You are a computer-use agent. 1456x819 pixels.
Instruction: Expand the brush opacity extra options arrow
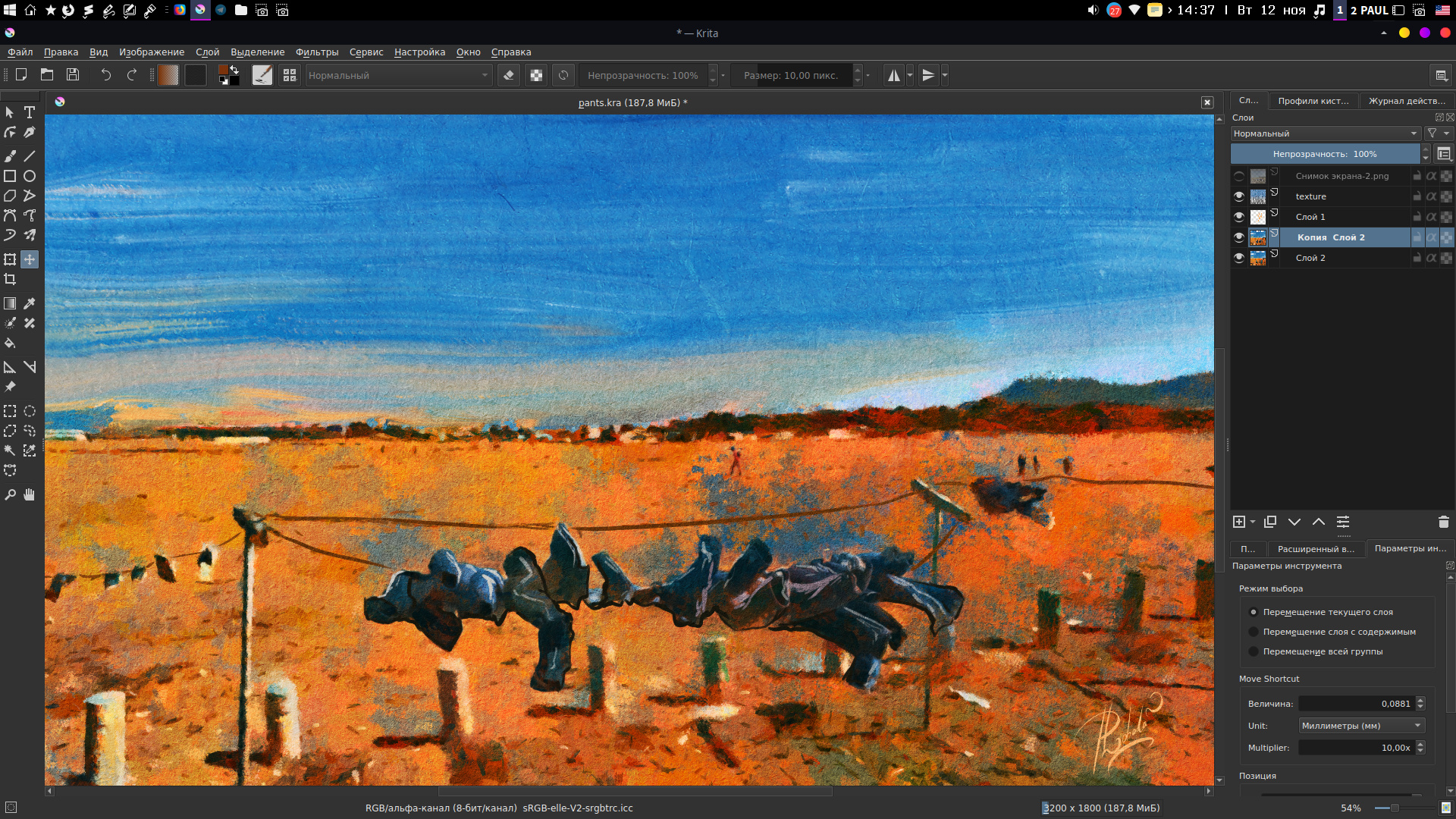click(723, 75)
